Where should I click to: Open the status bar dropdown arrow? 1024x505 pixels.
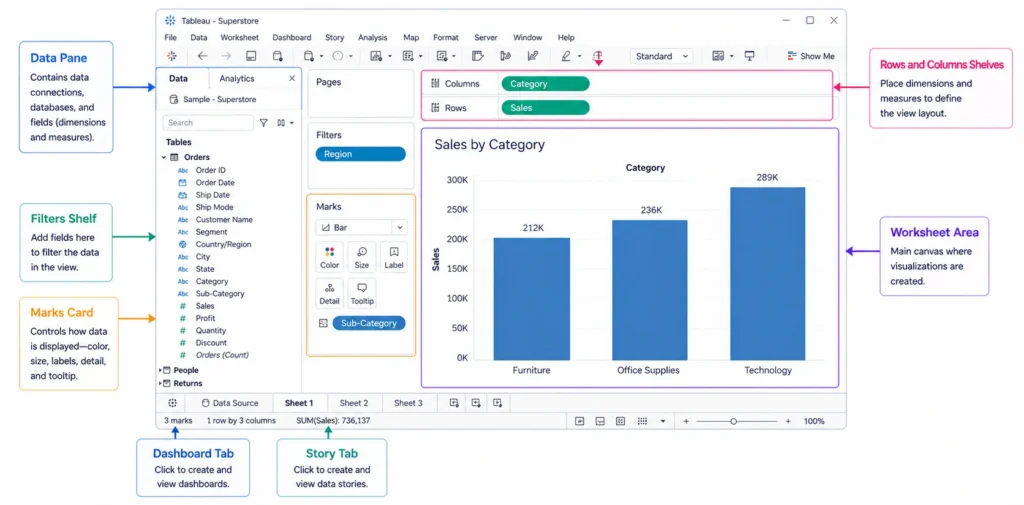663,421
